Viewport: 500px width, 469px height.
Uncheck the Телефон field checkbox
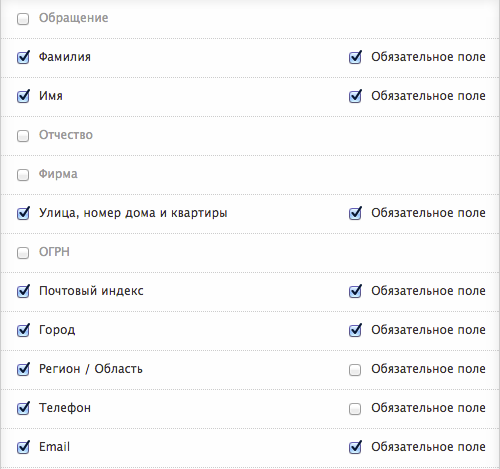tap(23, 409)
